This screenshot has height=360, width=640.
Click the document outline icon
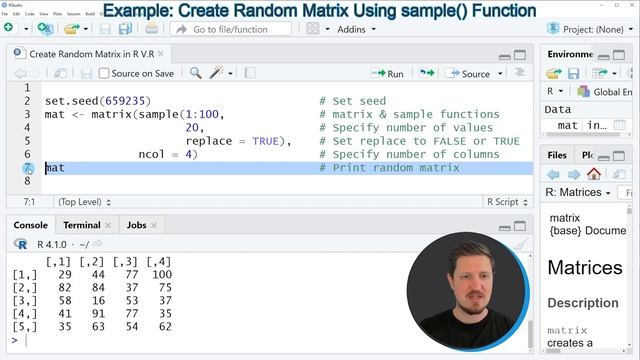(x=519, y=73)
